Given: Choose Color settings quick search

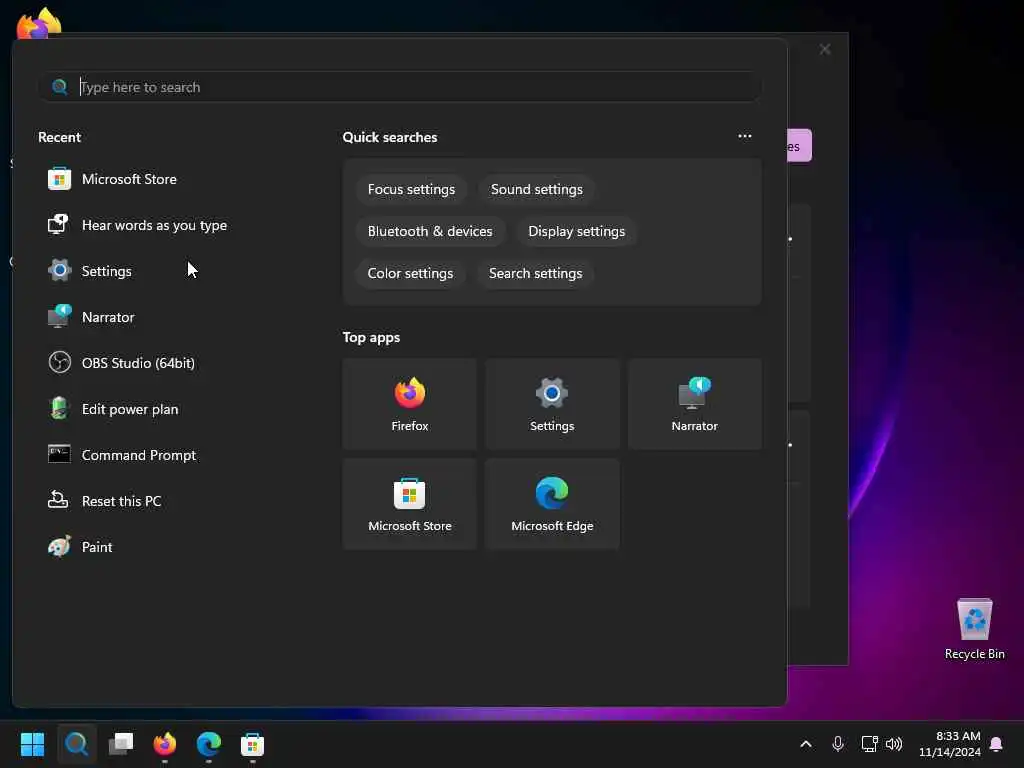Looking at the screenshot, I should pos(410,273).
